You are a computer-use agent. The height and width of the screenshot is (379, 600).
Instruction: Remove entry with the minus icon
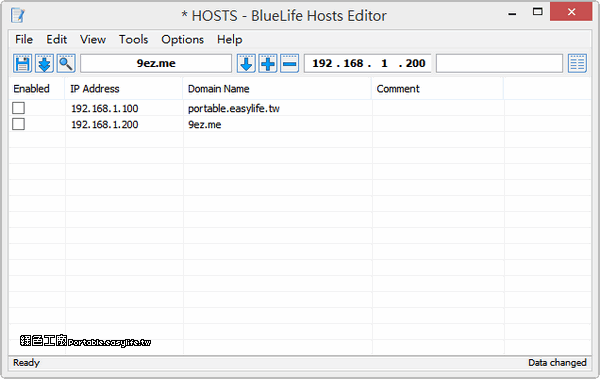tap(290, 63)
